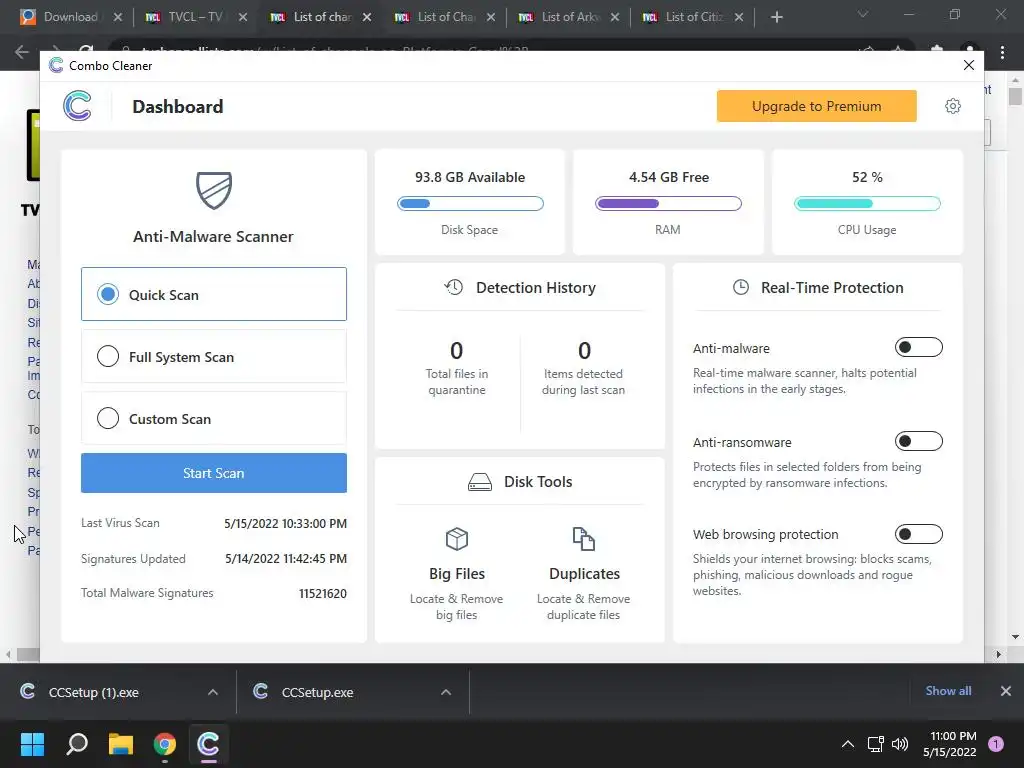Click Total Malware Signatures value 11521620
This screenshot has height=768, width=1024.
[323, 594]
